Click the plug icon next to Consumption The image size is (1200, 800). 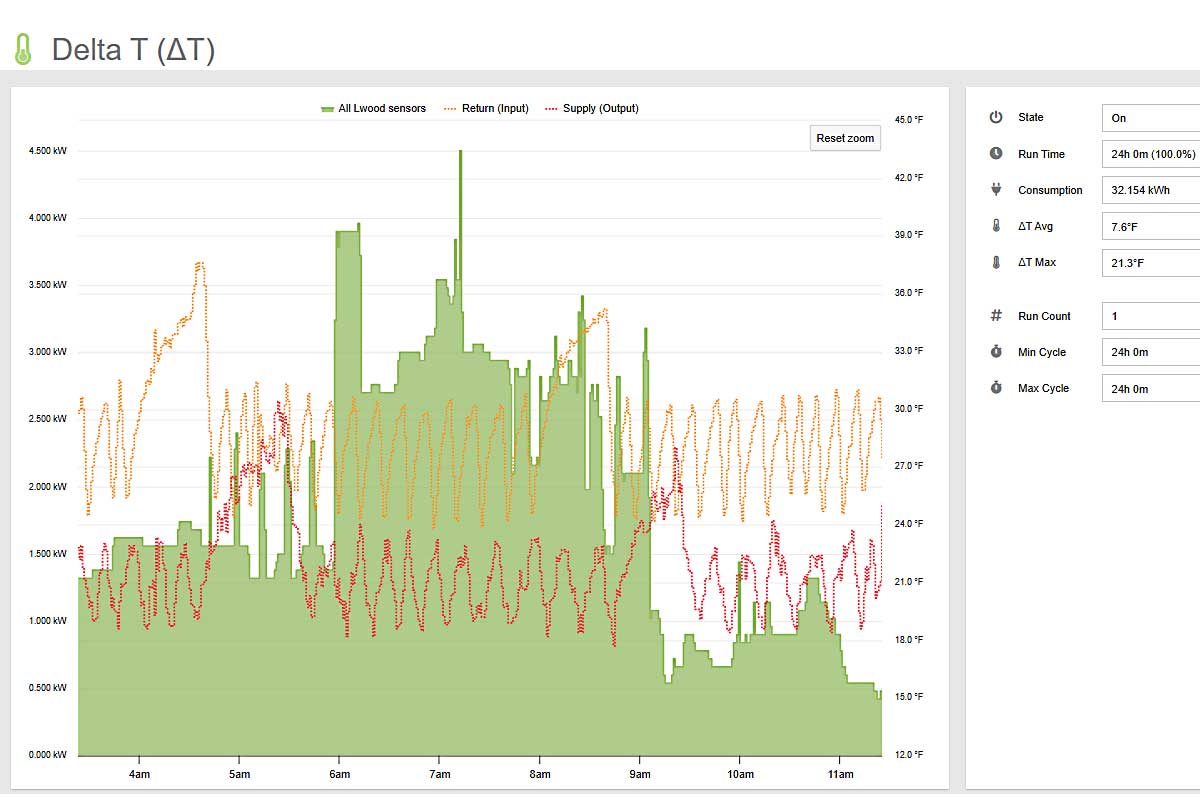(996, 190)
